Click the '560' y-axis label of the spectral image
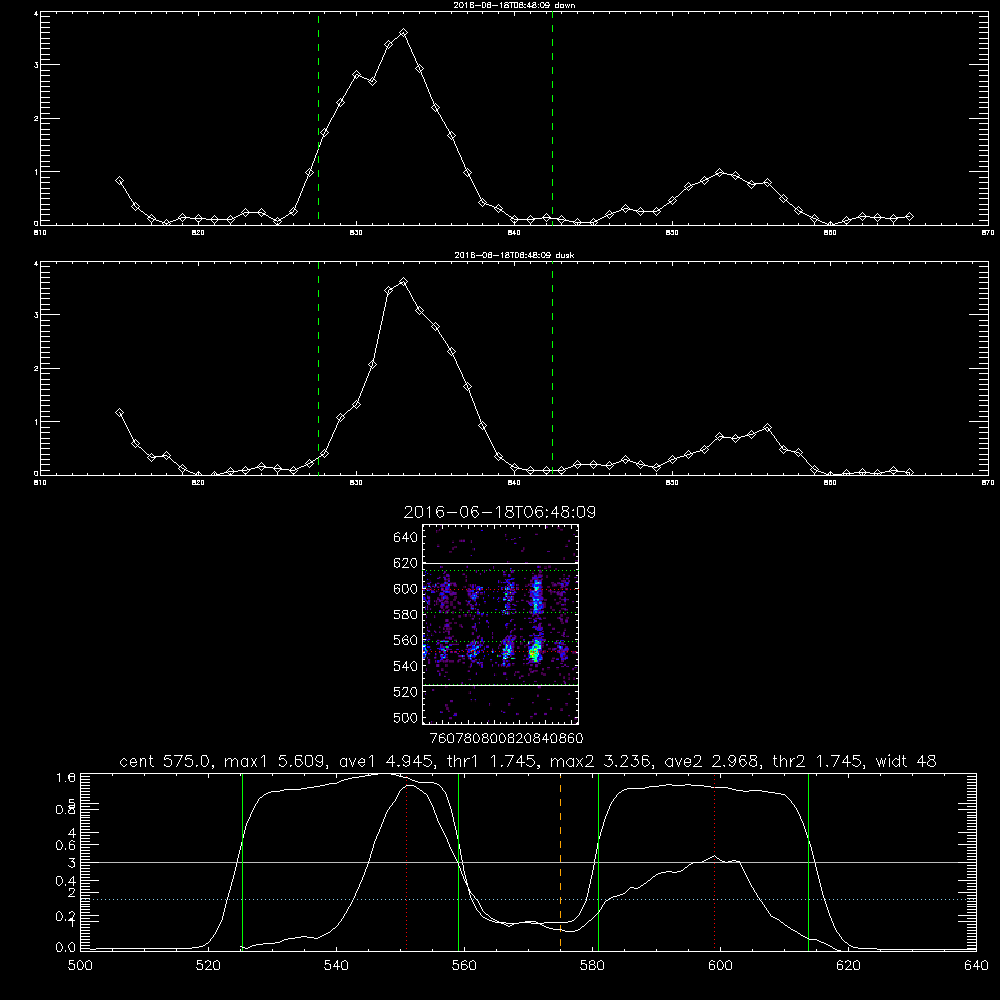 point(406,640)
